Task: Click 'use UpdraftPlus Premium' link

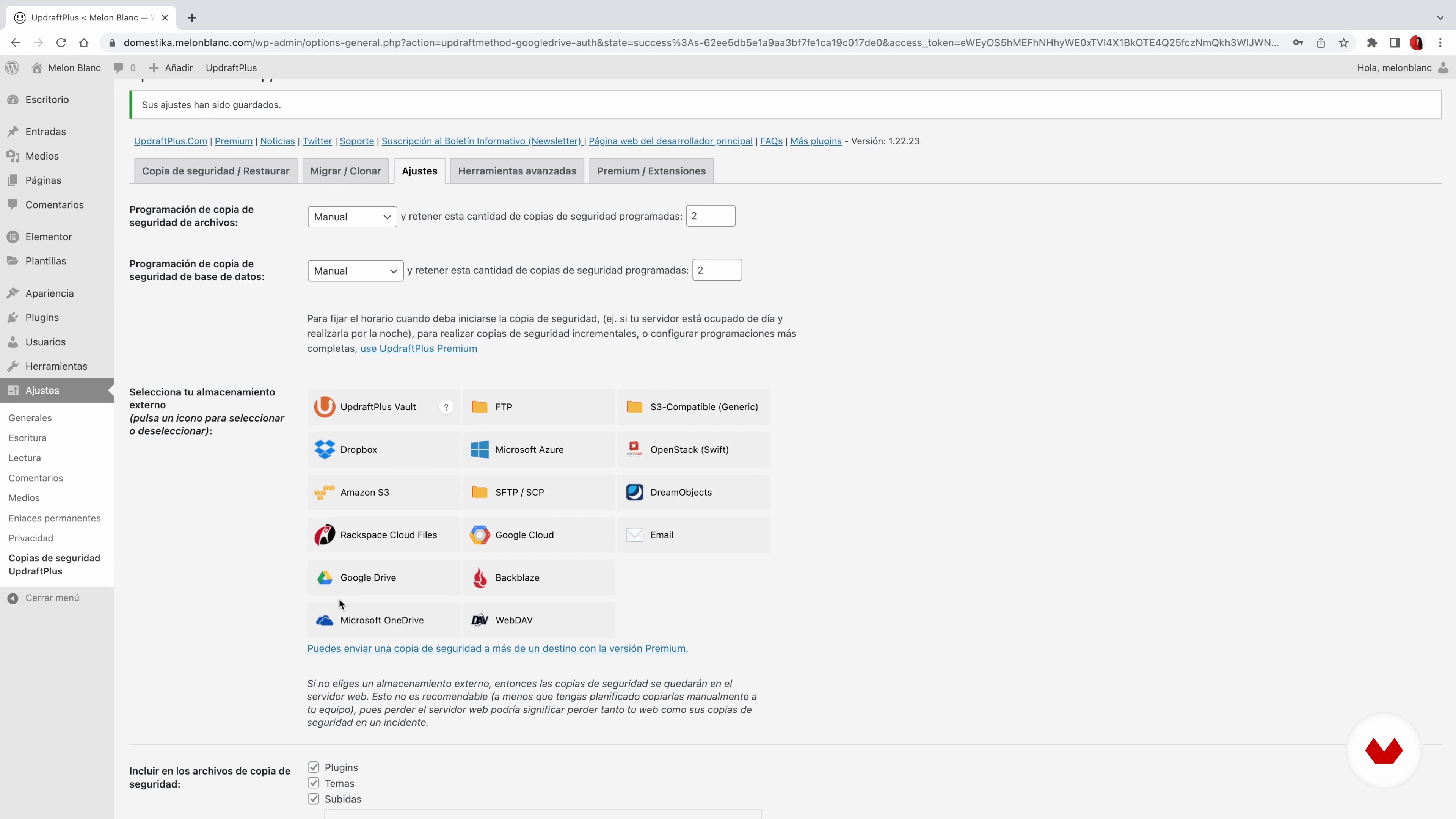Action: tap(418, 349)
